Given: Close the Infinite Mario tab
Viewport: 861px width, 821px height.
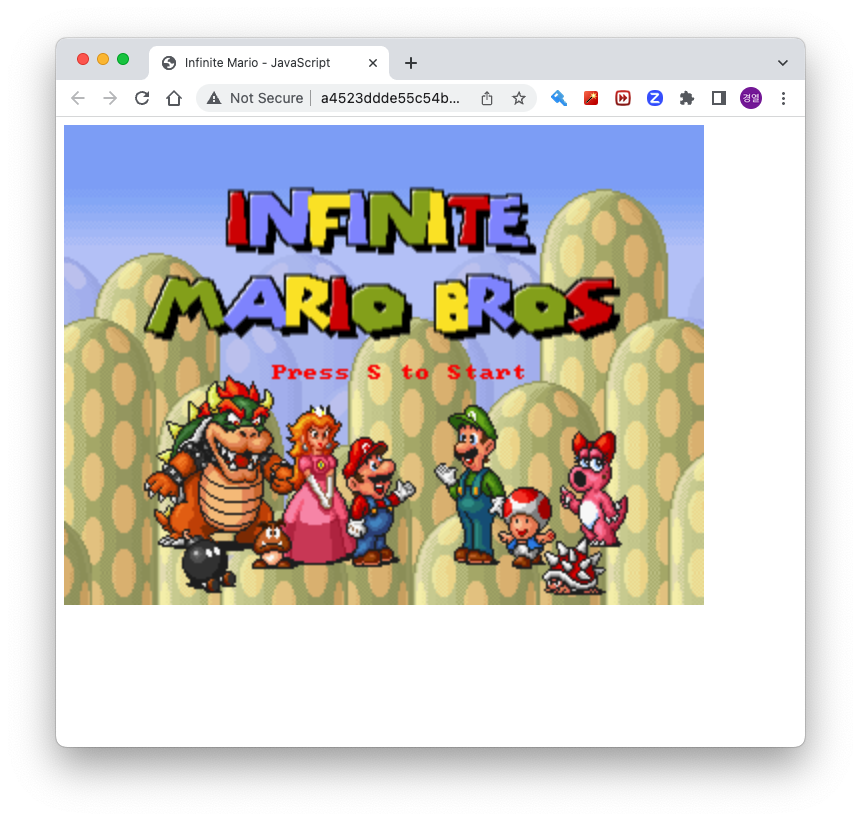Looking at the screenshot, I should click(373, 63).
